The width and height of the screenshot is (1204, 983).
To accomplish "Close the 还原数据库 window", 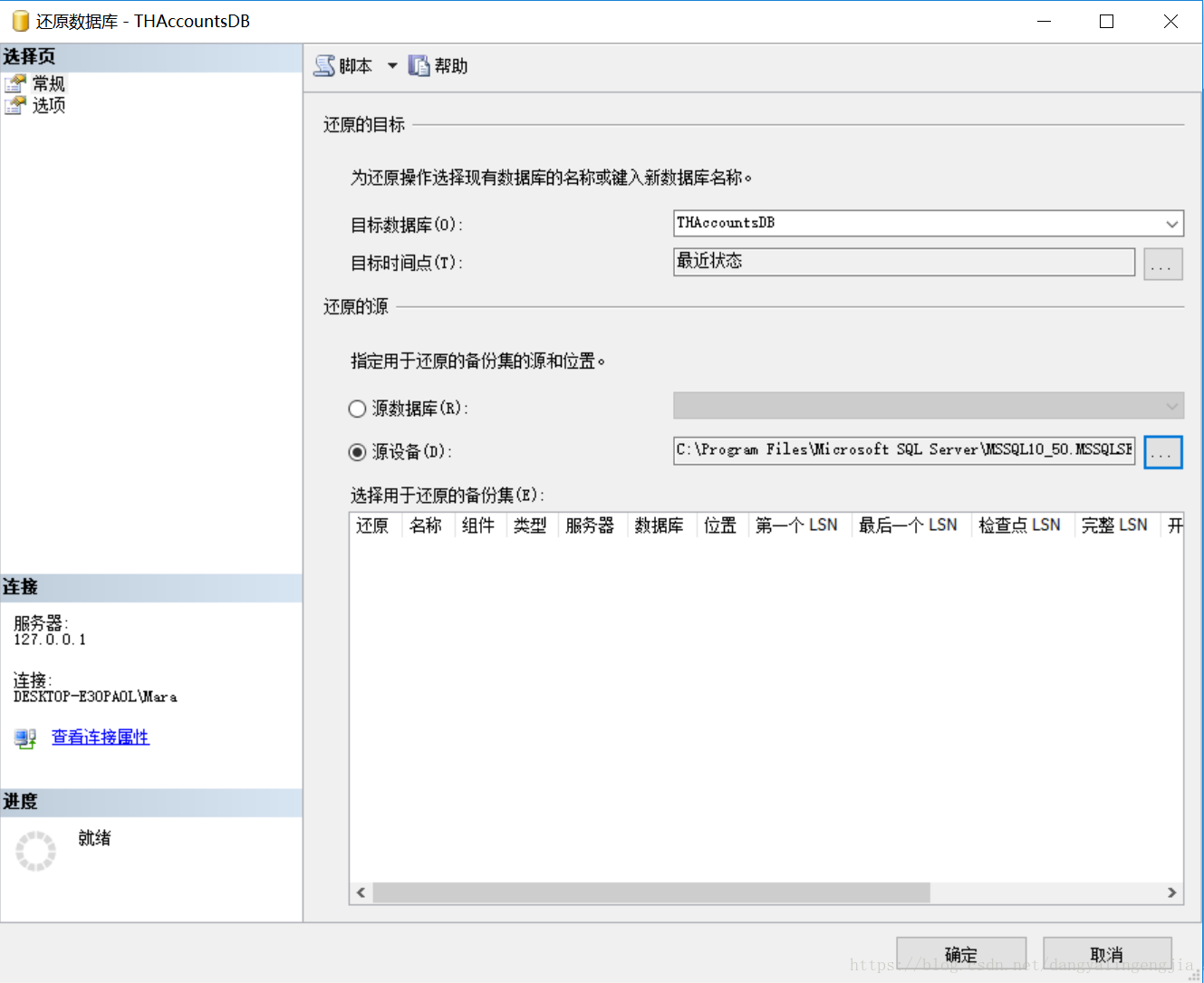I will (x=1170, y=21).
